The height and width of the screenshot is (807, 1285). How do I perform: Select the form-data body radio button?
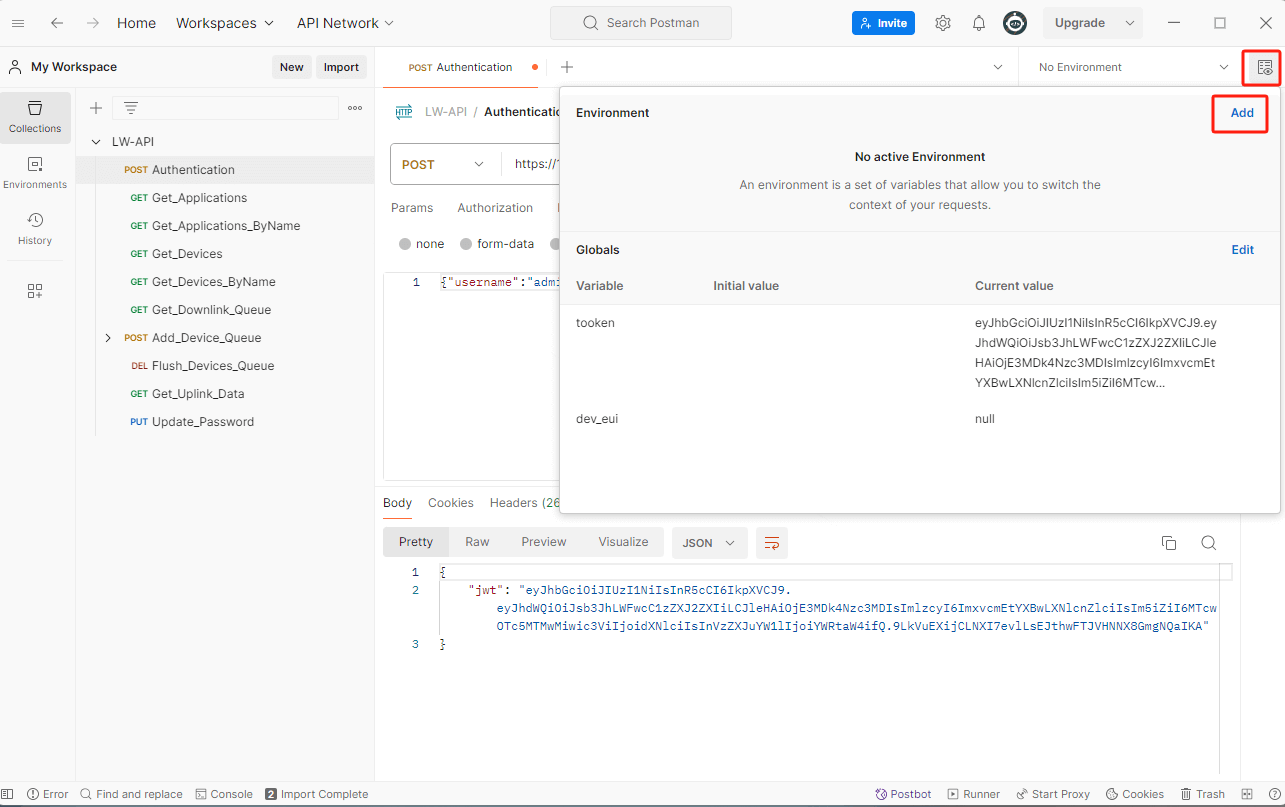point(466,244)
